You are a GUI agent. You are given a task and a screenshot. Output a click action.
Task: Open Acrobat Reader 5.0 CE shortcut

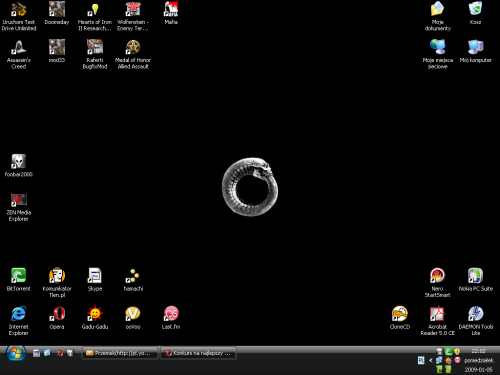click(x=437, y=321)
